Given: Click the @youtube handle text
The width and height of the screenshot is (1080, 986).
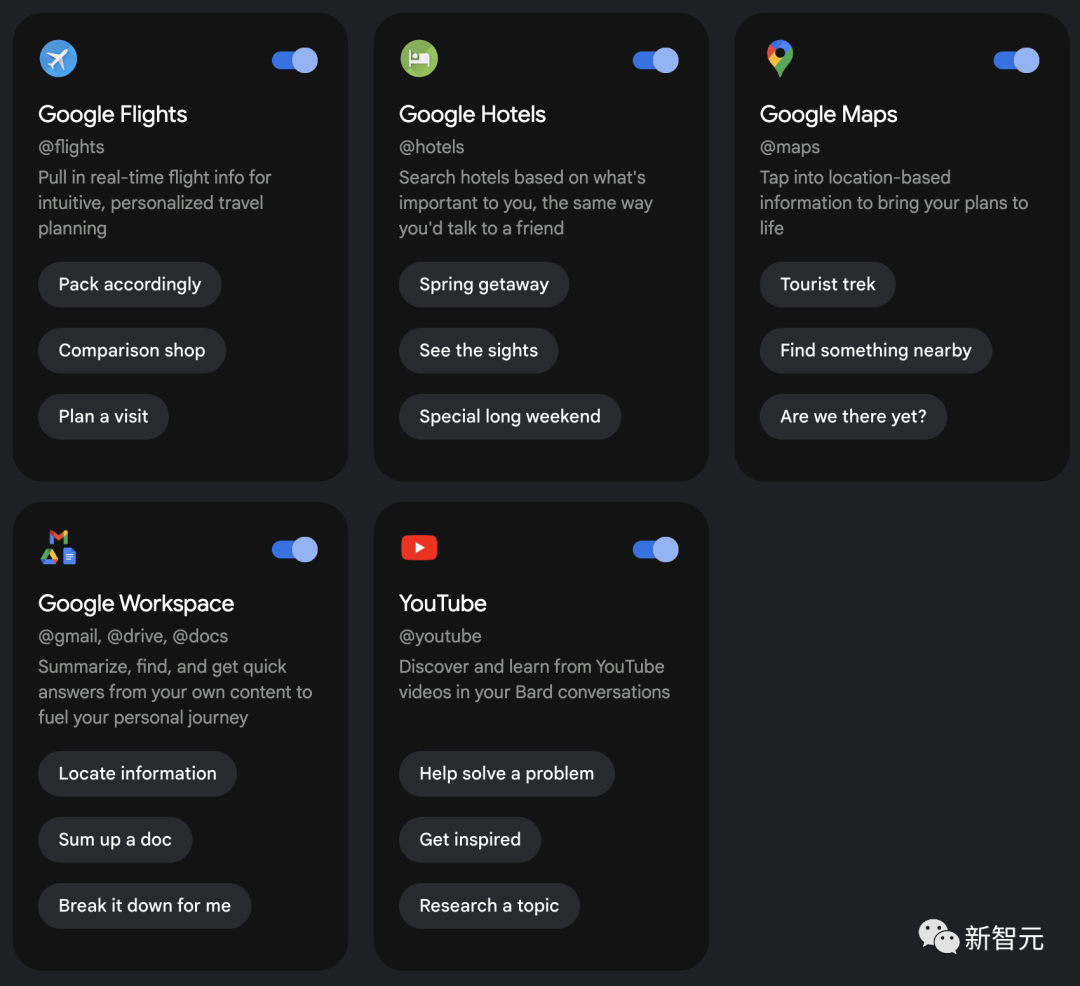Looking at the screenshot, I should click(x=440, y=636).
